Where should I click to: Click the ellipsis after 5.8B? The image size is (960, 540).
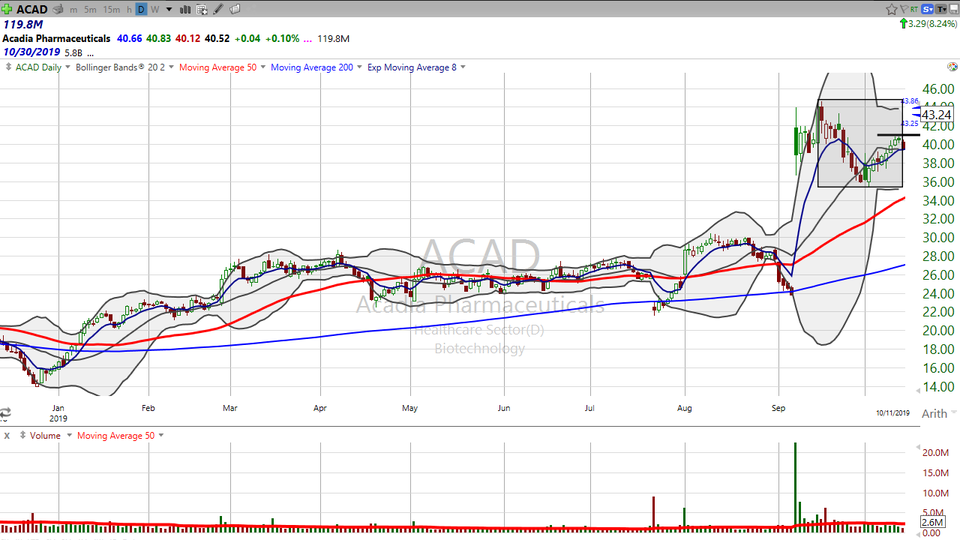tap(90, 53)
